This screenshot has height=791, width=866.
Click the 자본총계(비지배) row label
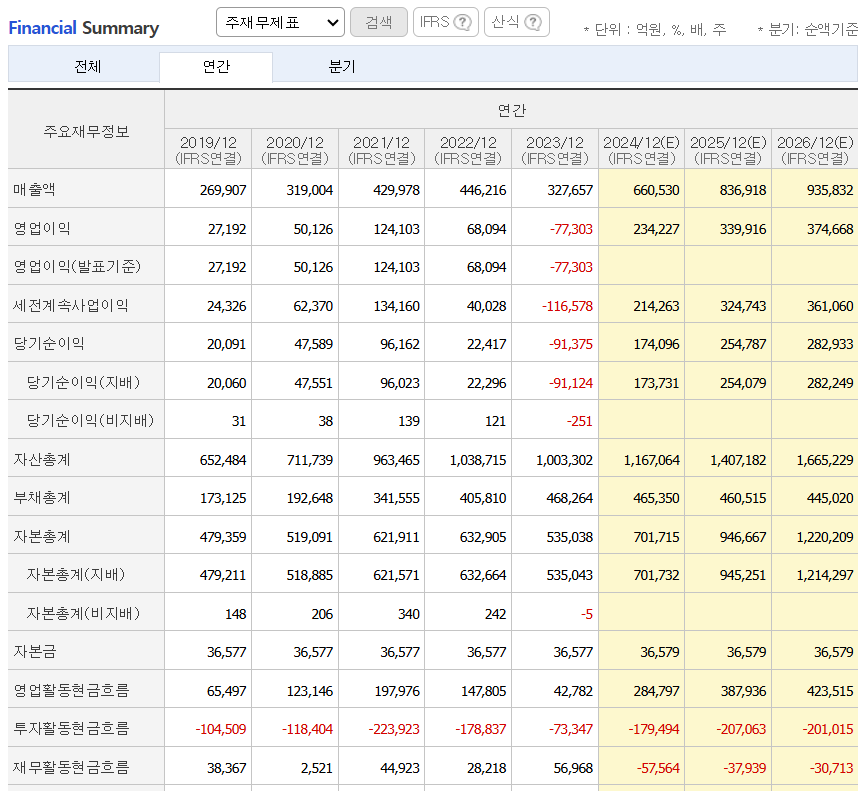click(x=83, y=614)
